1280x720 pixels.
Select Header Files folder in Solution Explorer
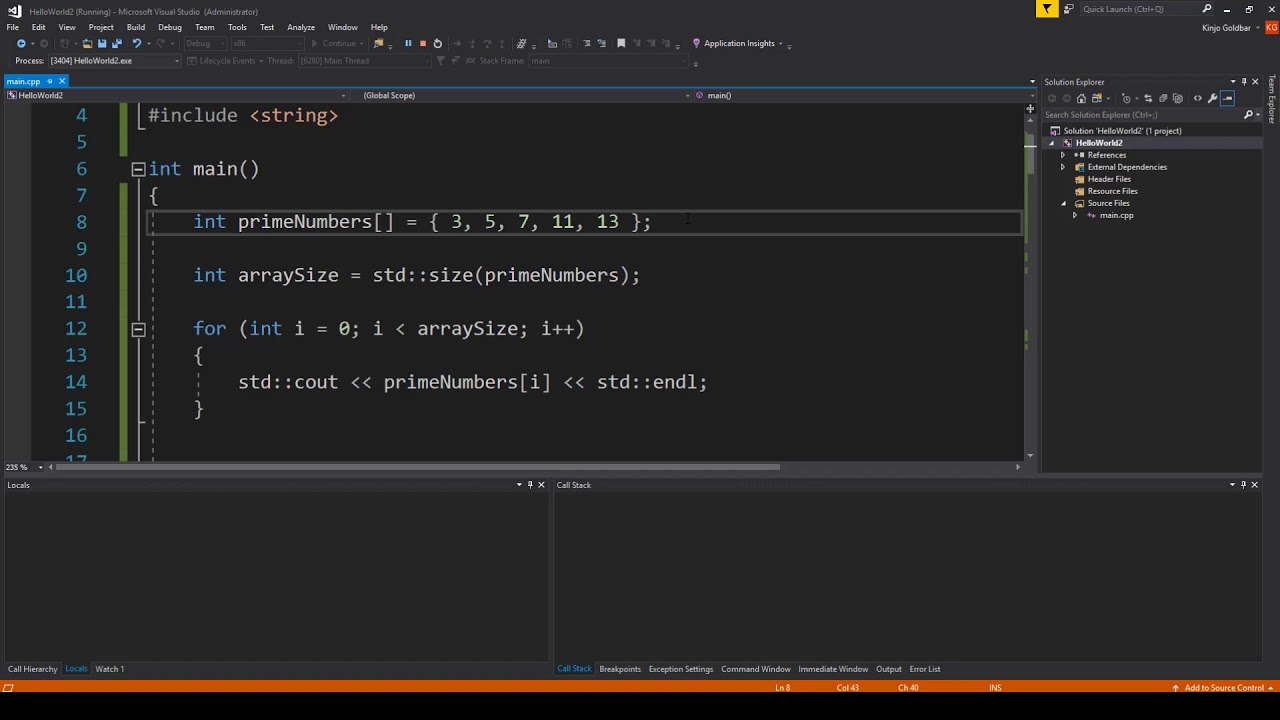pyautogui.click(x=1109, y=179)
